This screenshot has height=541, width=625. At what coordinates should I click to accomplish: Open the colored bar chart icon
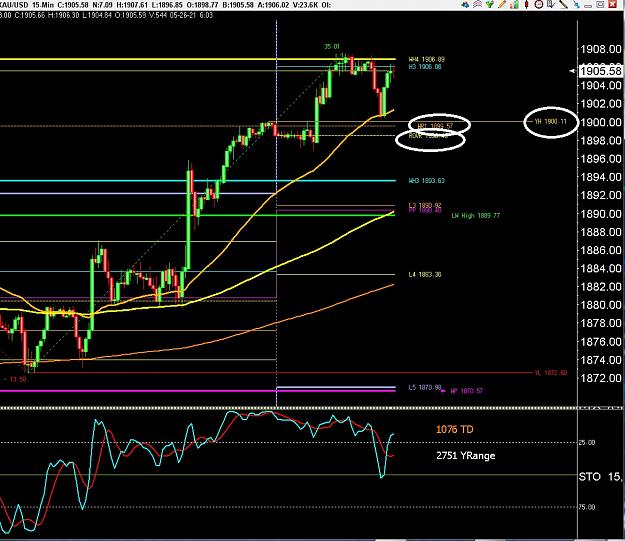(515, 5)
